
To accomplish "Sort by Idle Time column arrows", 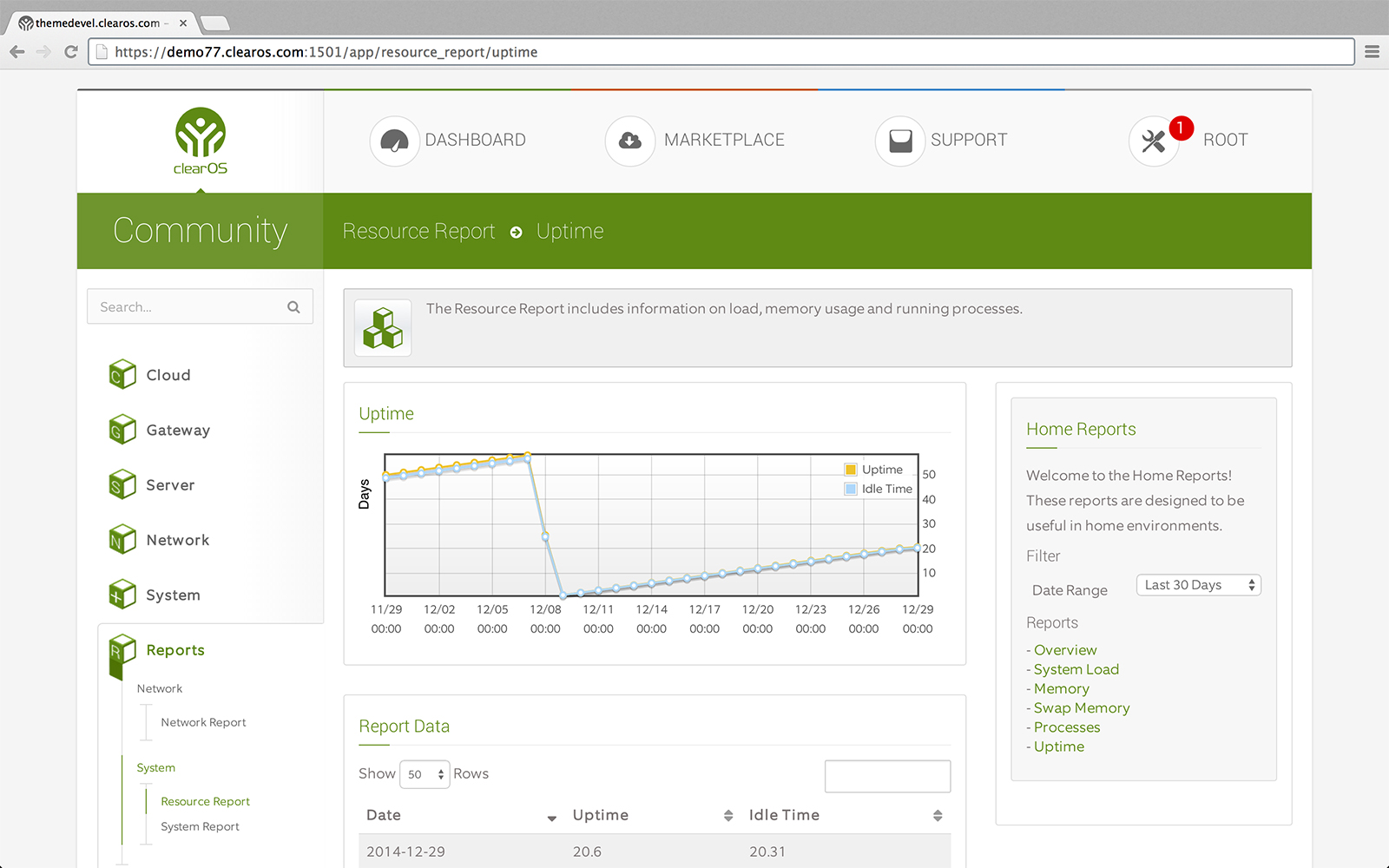I will [x=938, y=816].
